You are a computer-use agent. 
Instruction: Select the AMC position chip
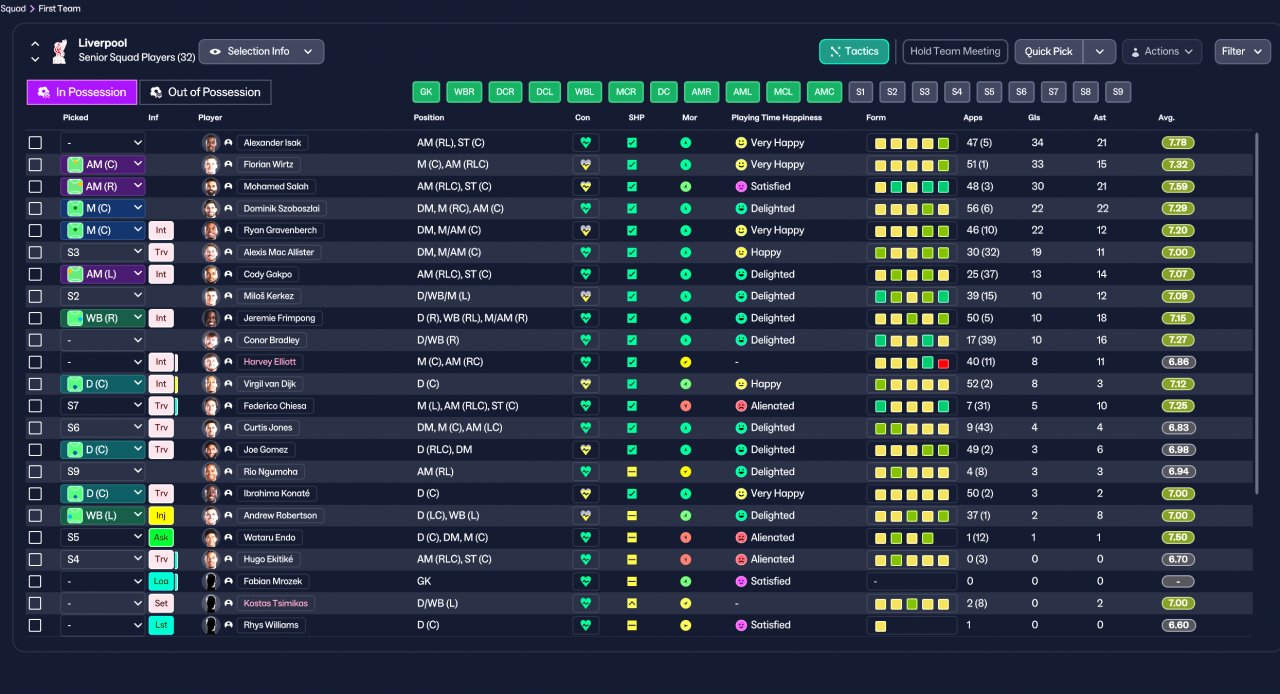pos(824,92)
